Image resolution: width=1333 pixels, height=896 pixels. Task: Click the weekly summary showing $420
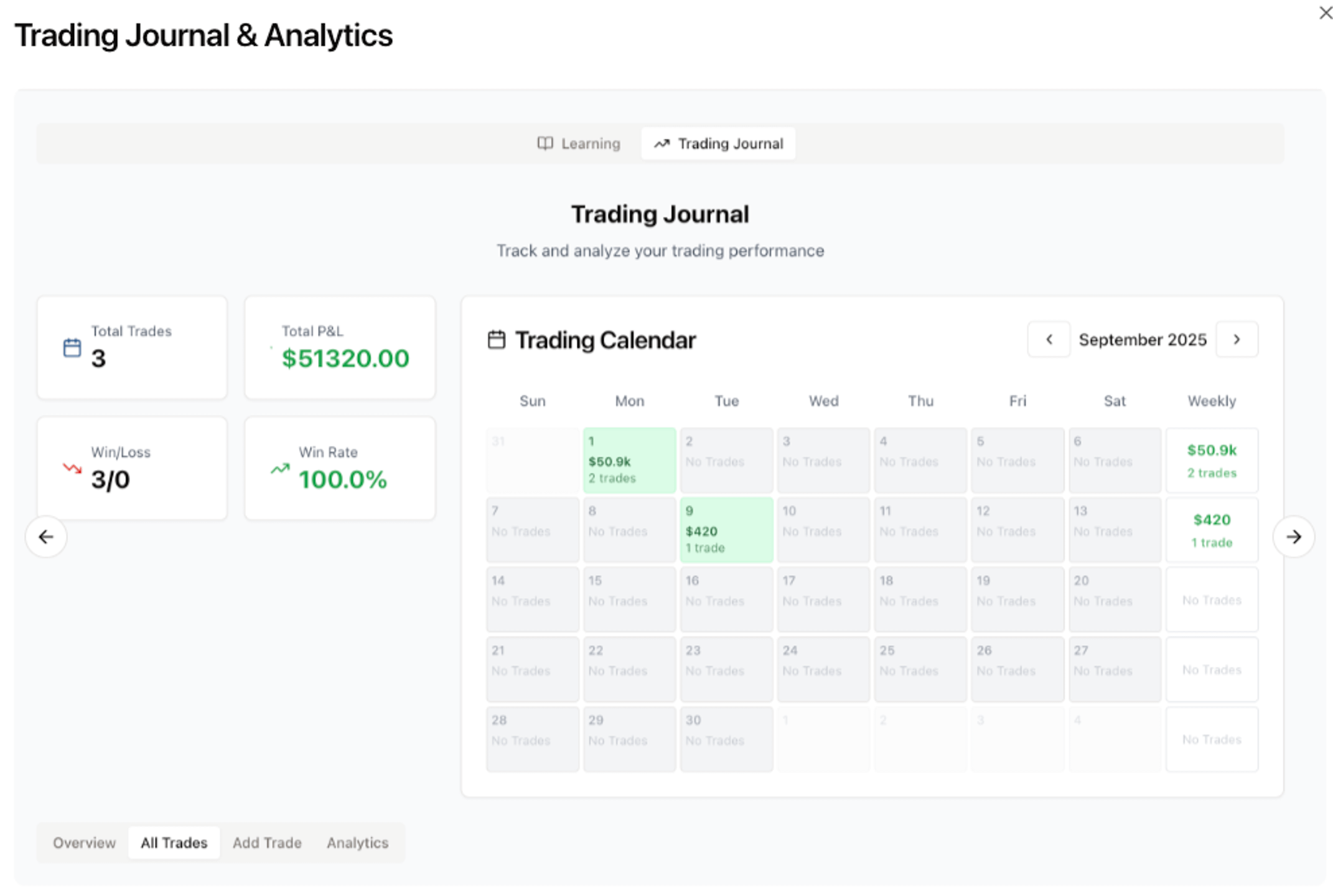(1212, 530)
